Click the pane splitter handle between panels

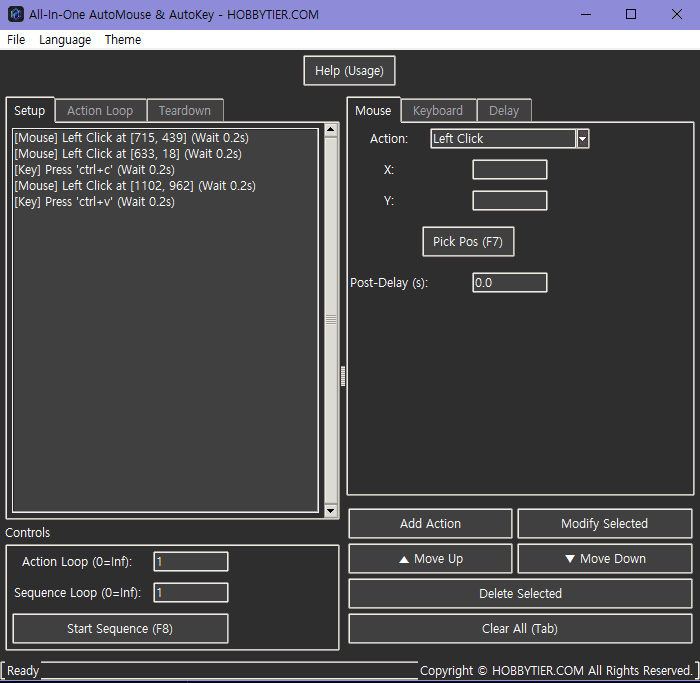tap(343, 376)
